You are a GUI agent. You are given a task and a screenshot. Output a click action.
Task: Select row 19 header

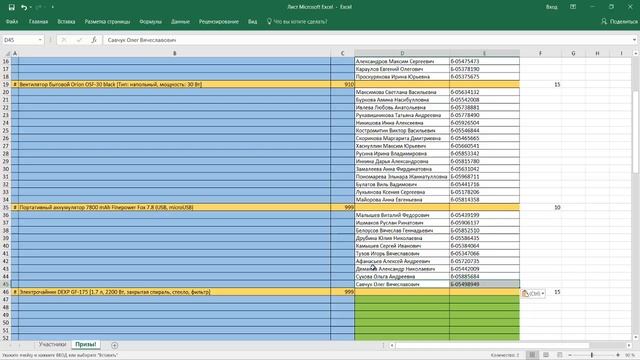click(x=6, y=84)
